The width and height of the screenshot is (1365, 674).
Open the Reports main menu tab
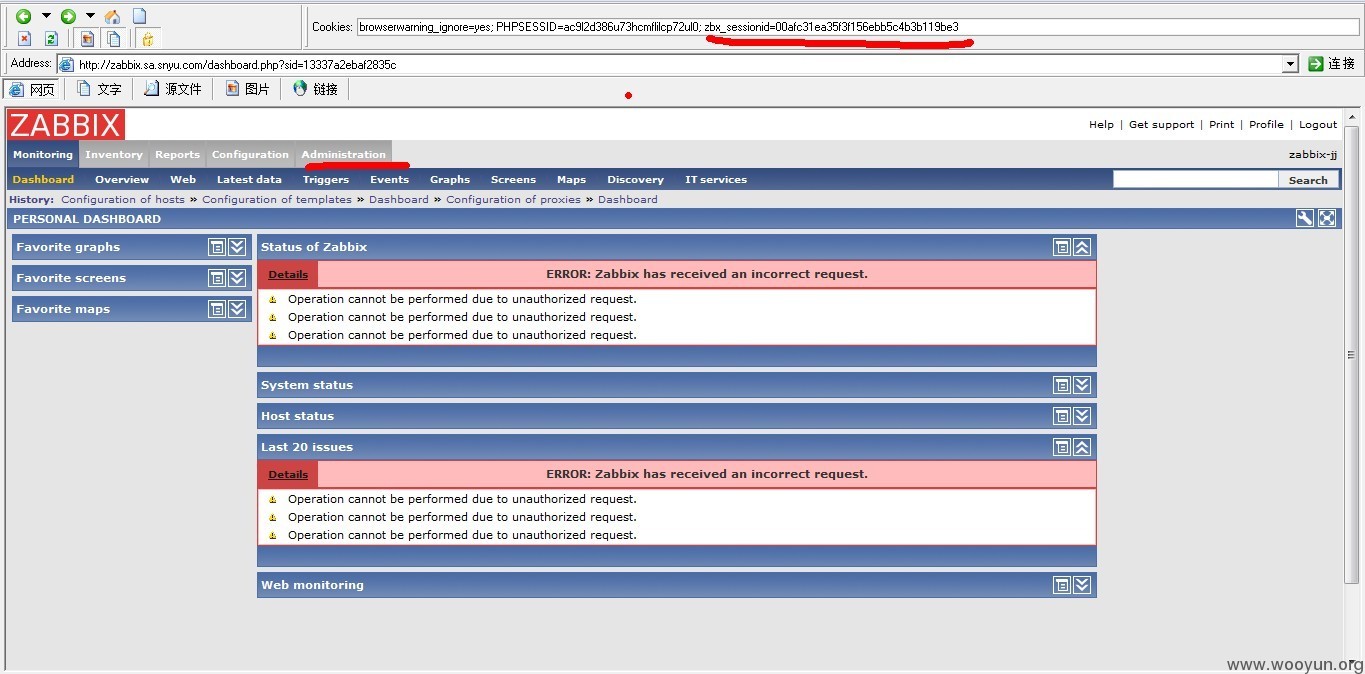click(x=177, y=154)
